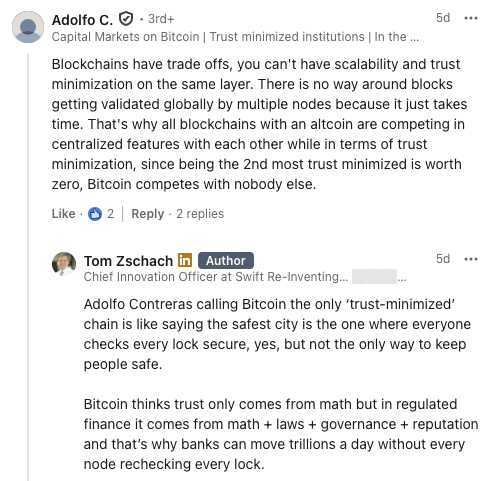Screen dimensions: 494x481
Task: Reply to Adolfo C.'s comment
Action: 148,214
